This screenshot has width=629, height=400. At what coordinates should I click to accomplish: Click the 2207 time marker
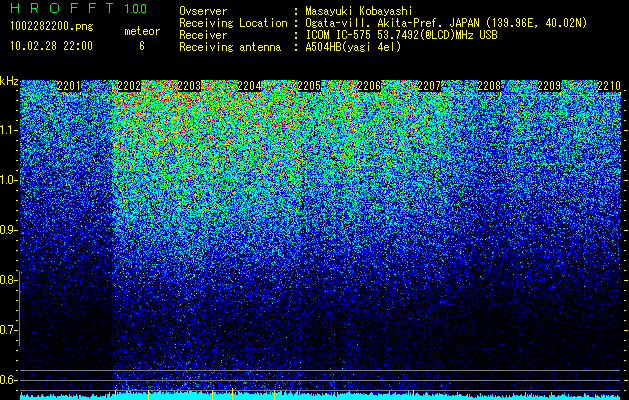click(429, 86)
